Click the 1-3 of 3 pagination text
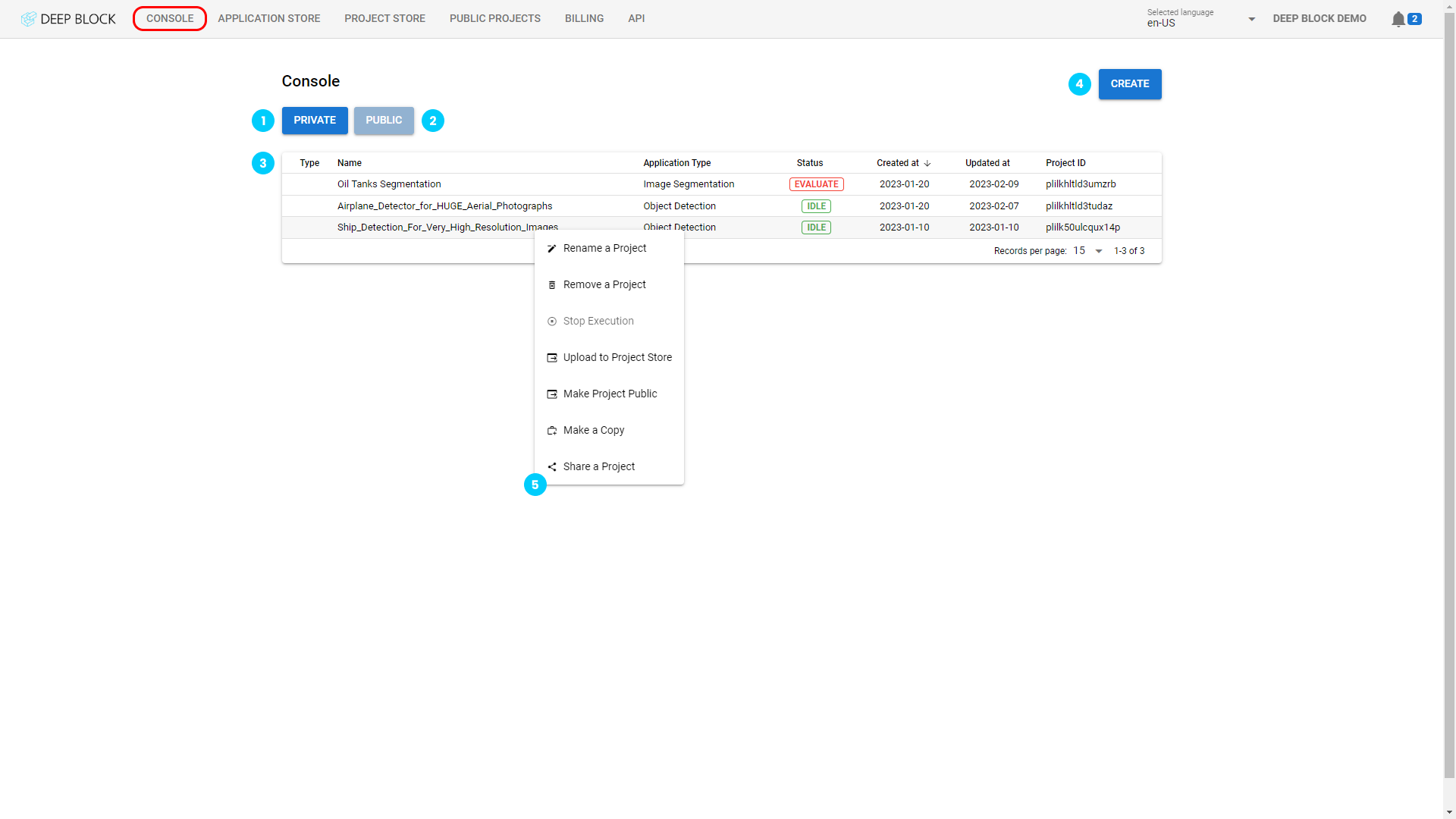The width and height of the screenshot is (1456, 819). coord(1129,251)
